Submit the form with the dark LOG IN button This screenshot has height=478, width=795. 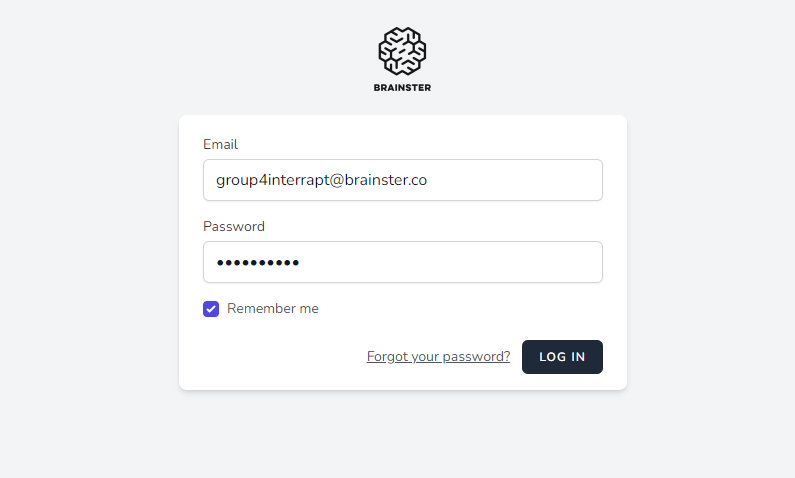click(562, 357)
